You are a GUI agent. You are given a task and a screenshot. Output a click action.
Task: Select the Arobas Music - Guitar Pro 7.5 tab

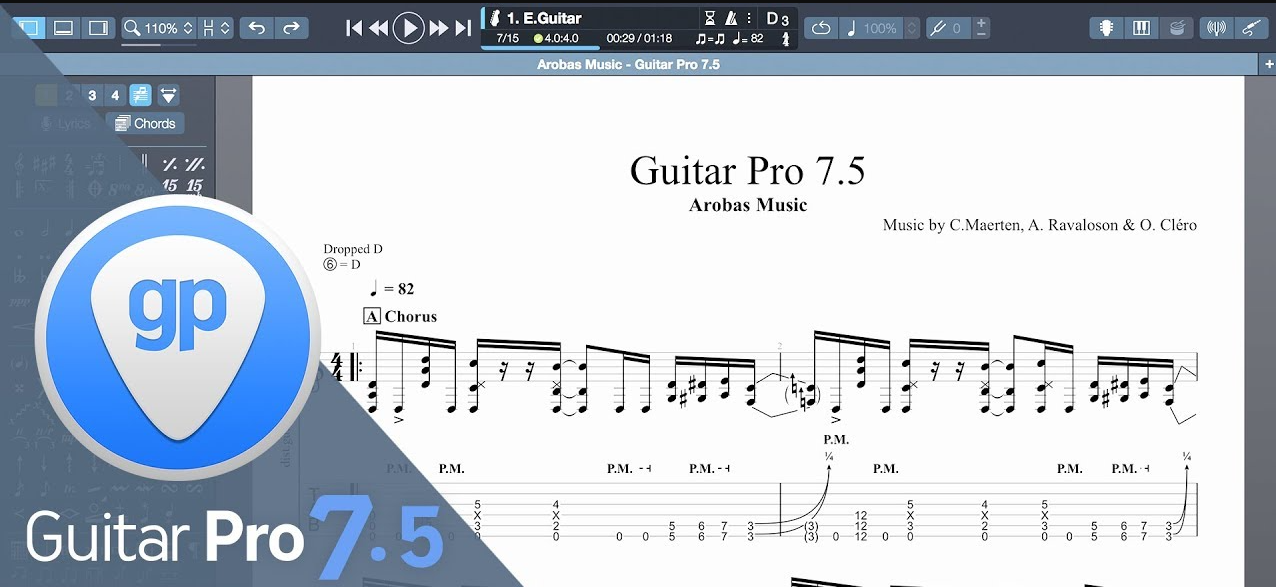[629, 65]
